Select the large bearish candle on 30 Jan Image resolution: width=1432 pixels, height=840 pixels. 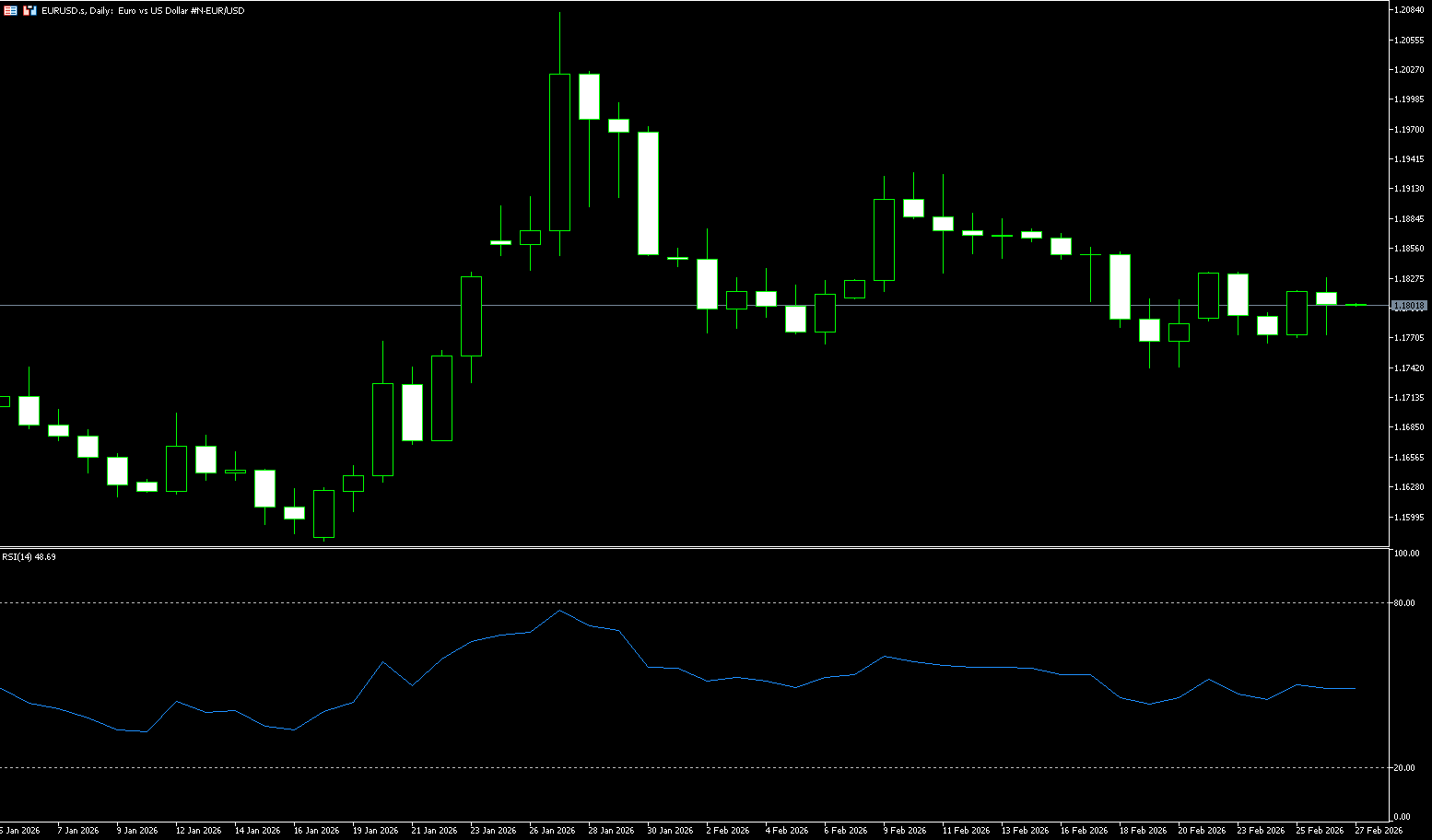pos(648,193)
